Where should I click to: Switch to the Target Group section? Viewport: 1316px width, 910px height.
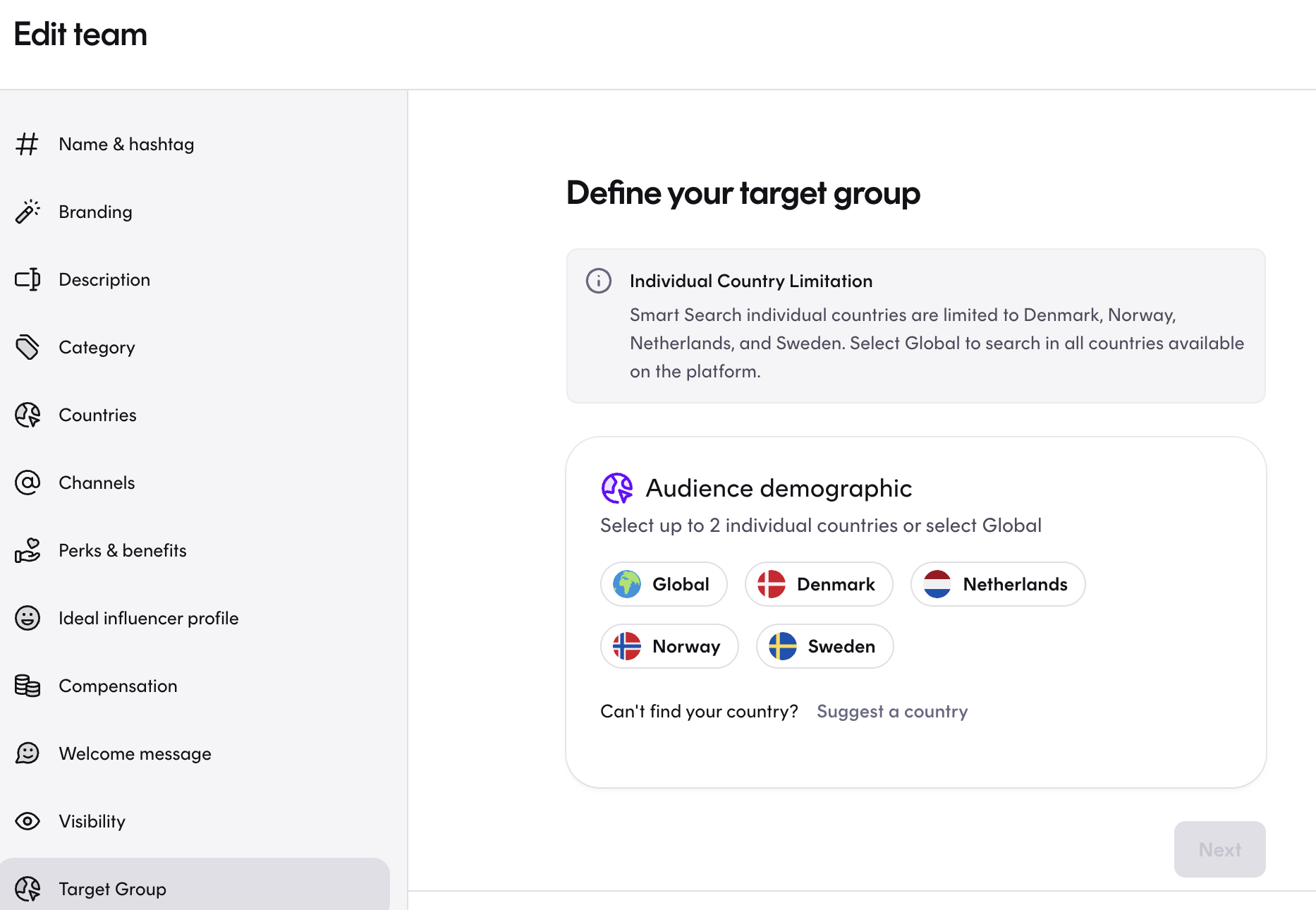coord(113,889)
